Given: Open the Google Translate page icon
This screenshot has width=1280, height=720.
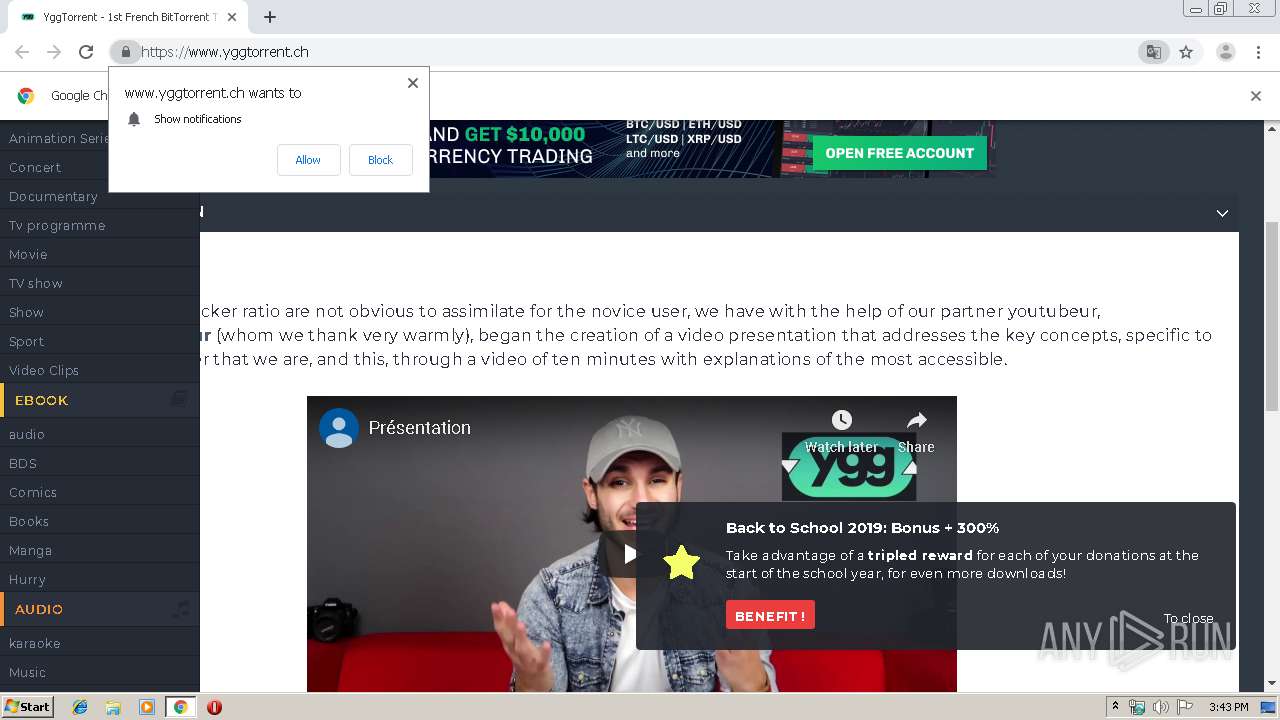Looking at the screenshot, I should 1154,52.
